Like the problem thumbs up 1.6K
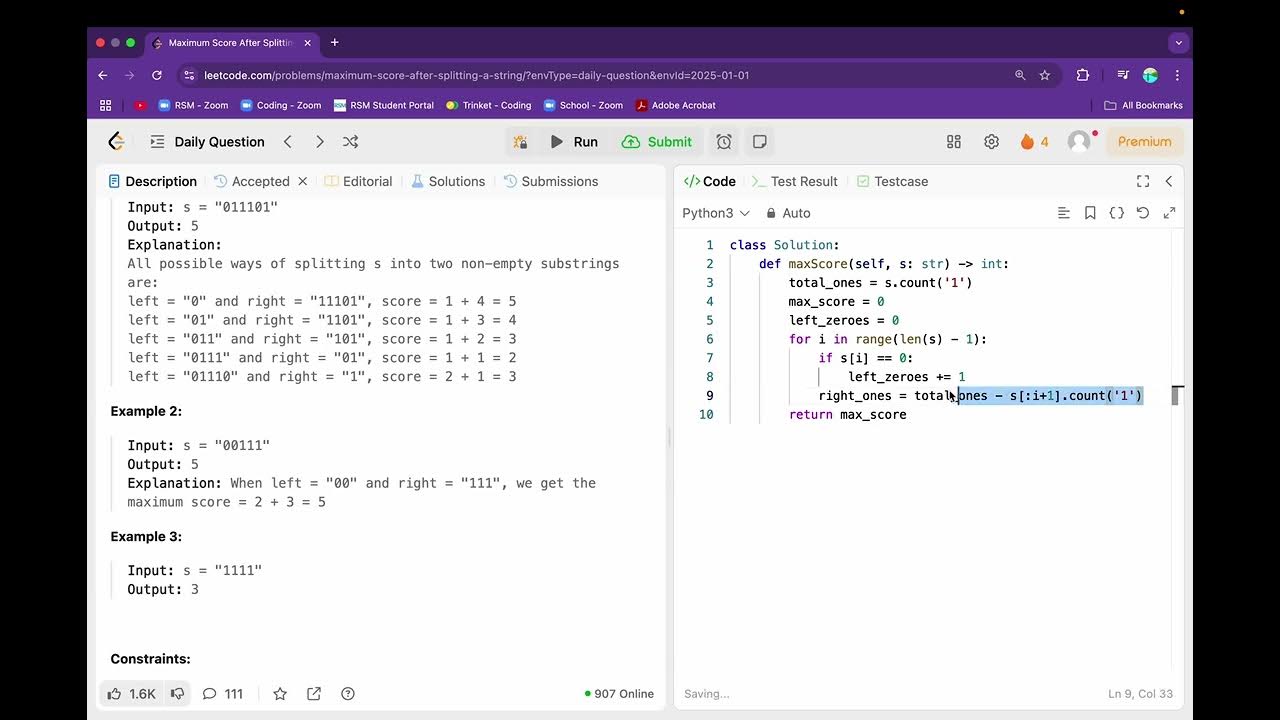This screenshot has height=720, width=1280. pos(131,693)
